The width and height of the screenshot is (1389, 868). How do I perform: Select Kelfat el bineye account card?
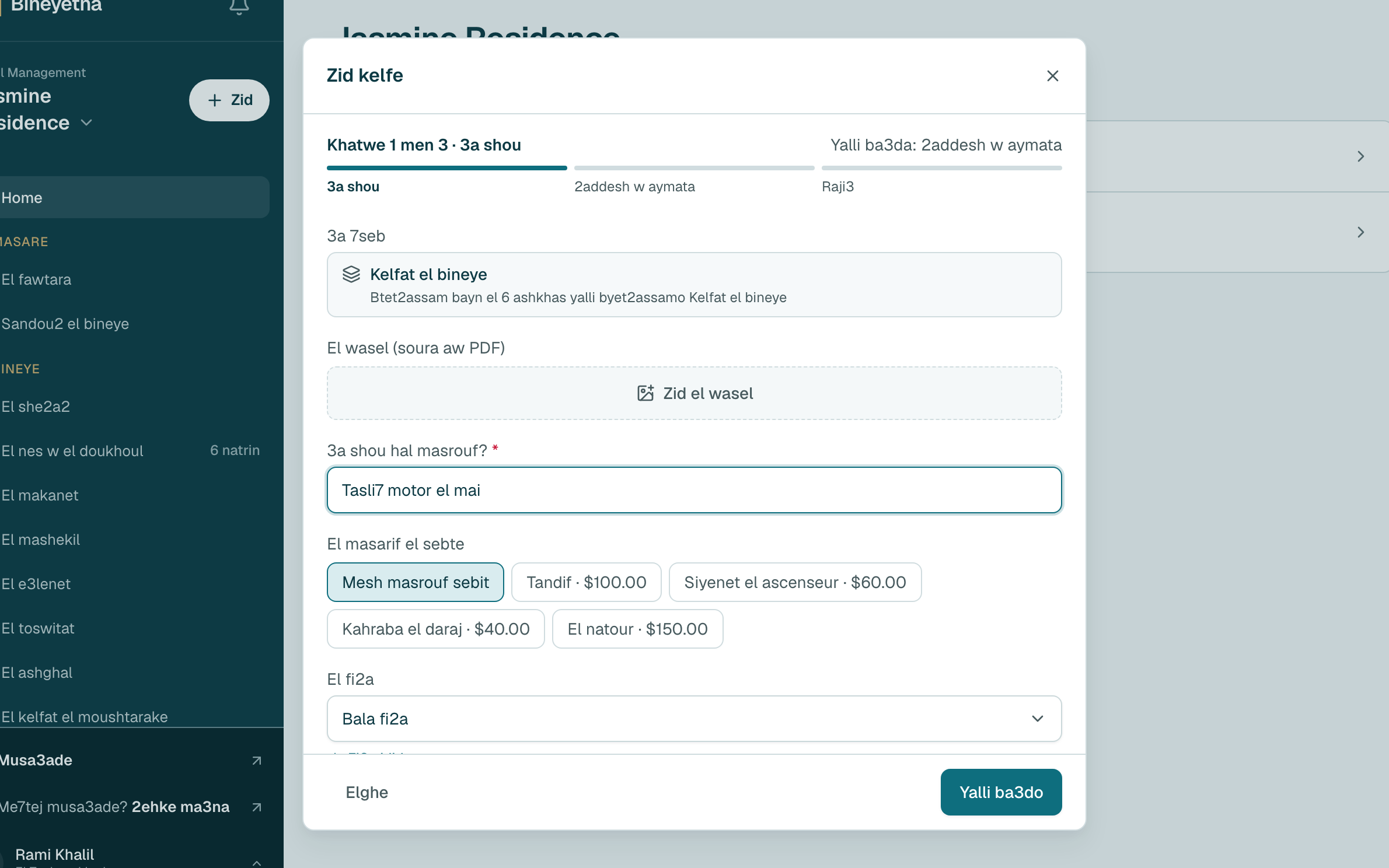pyautogui.click(x=694, y=285)
